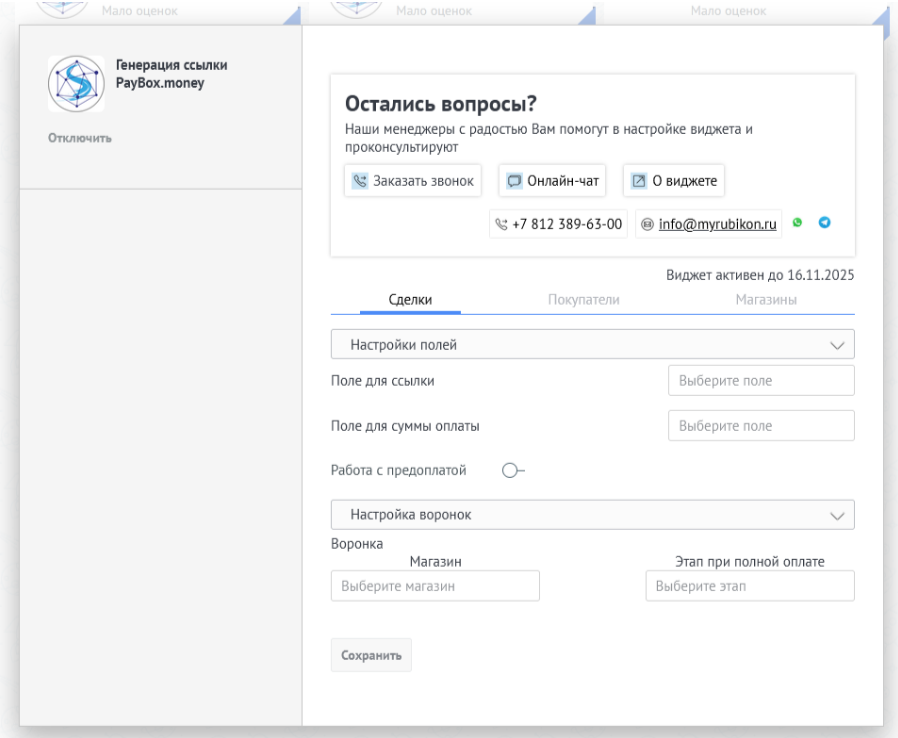
Task: Click the Остались вопросы? heading
Action: tap(441, 104)
